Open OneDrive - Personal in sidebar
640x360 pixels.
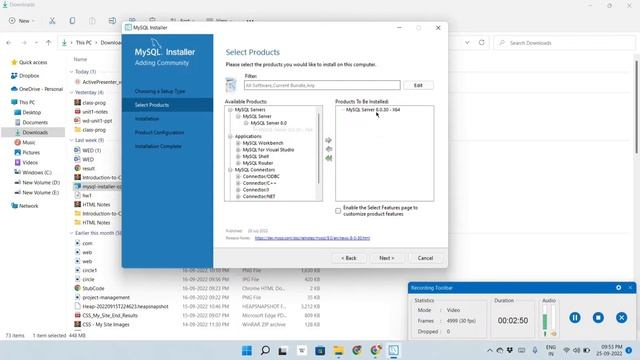coord(36,89)
